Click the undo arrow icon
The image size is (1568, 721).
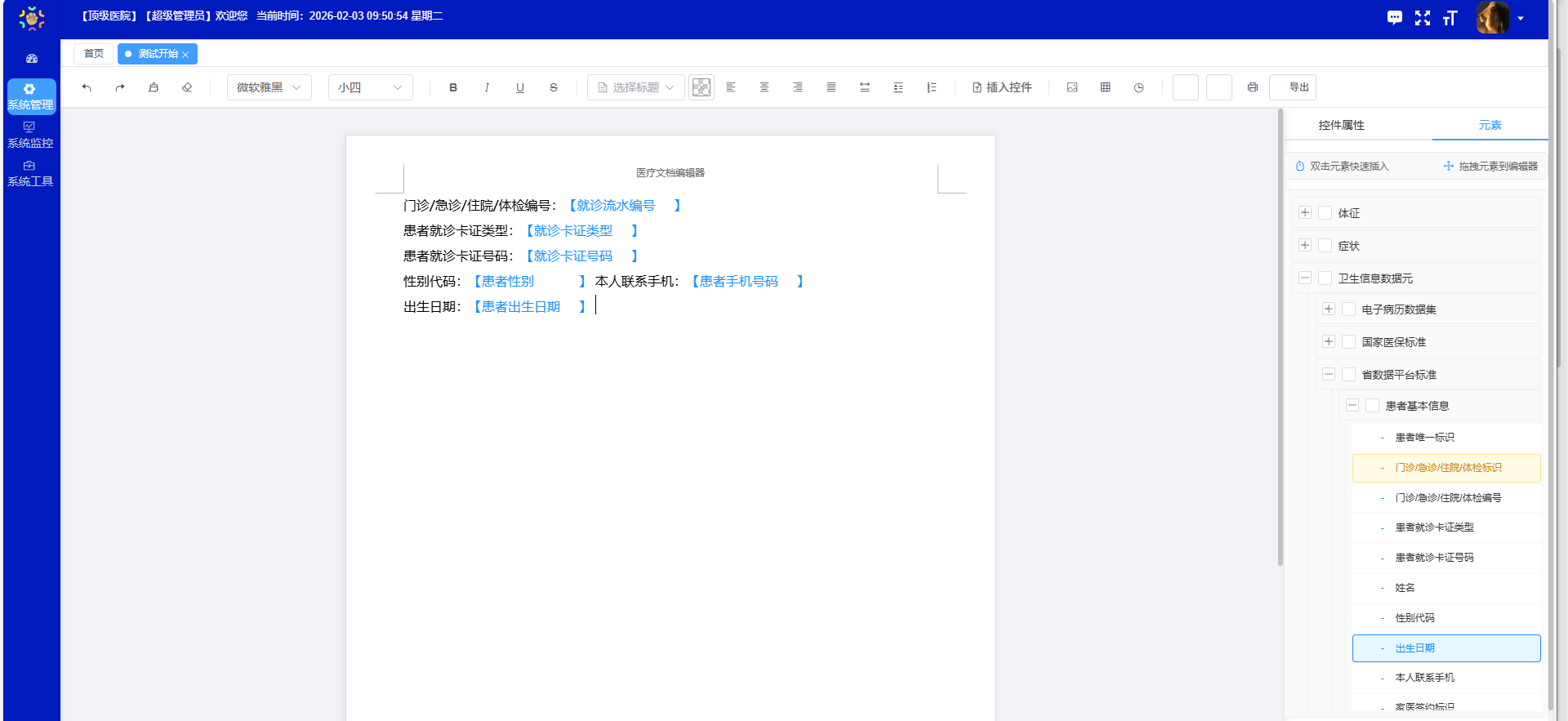87,87
